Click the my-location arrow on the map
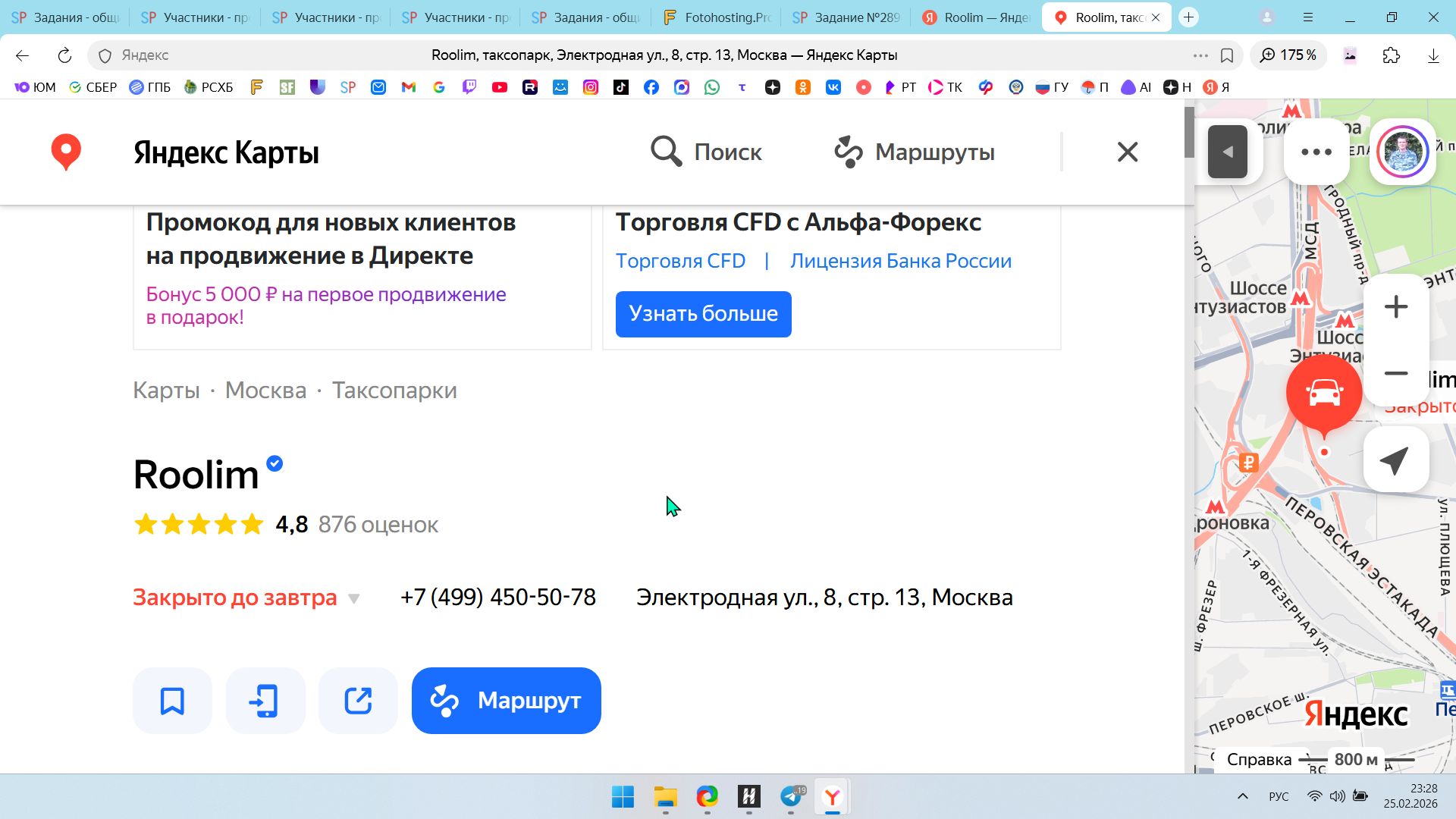 click(x=1395, y=460)
